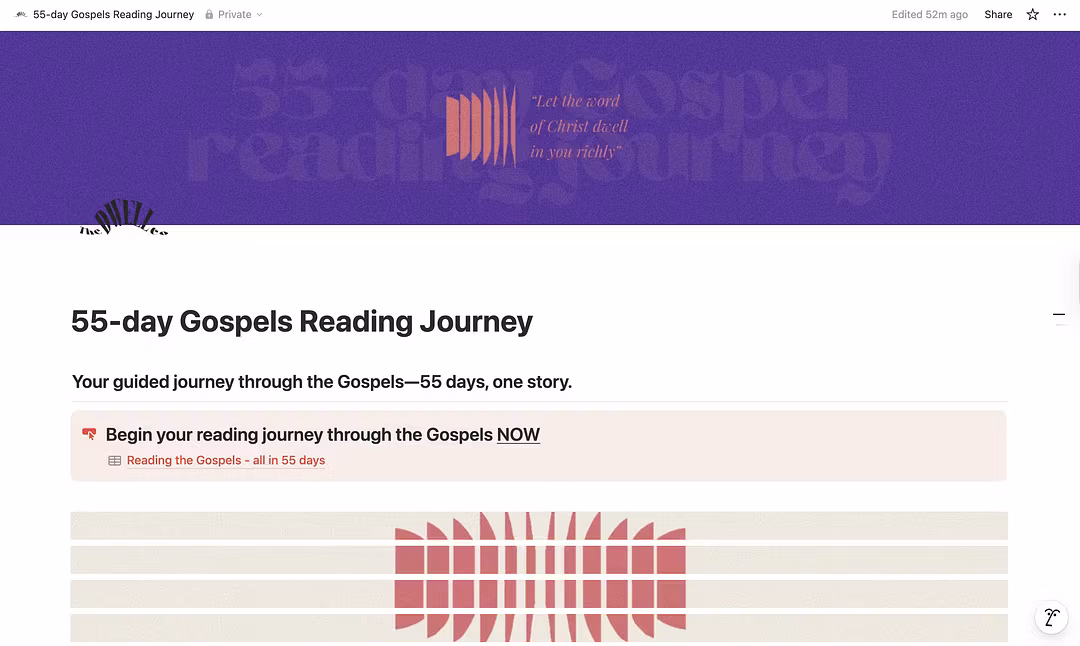Click the lock icon next to Private
Screen dimensions: 1080x646
tap(209, 15)
